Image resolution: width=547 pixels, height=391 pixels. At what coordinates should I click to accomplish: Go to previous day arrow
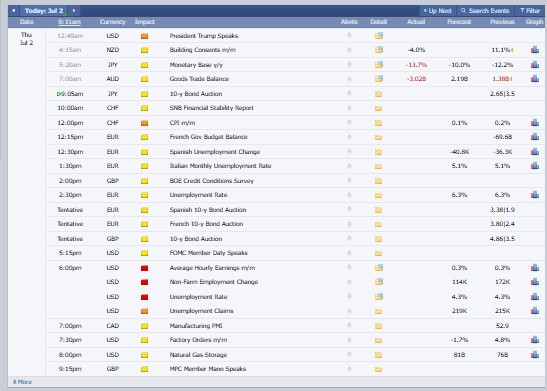tap(13, 10)
